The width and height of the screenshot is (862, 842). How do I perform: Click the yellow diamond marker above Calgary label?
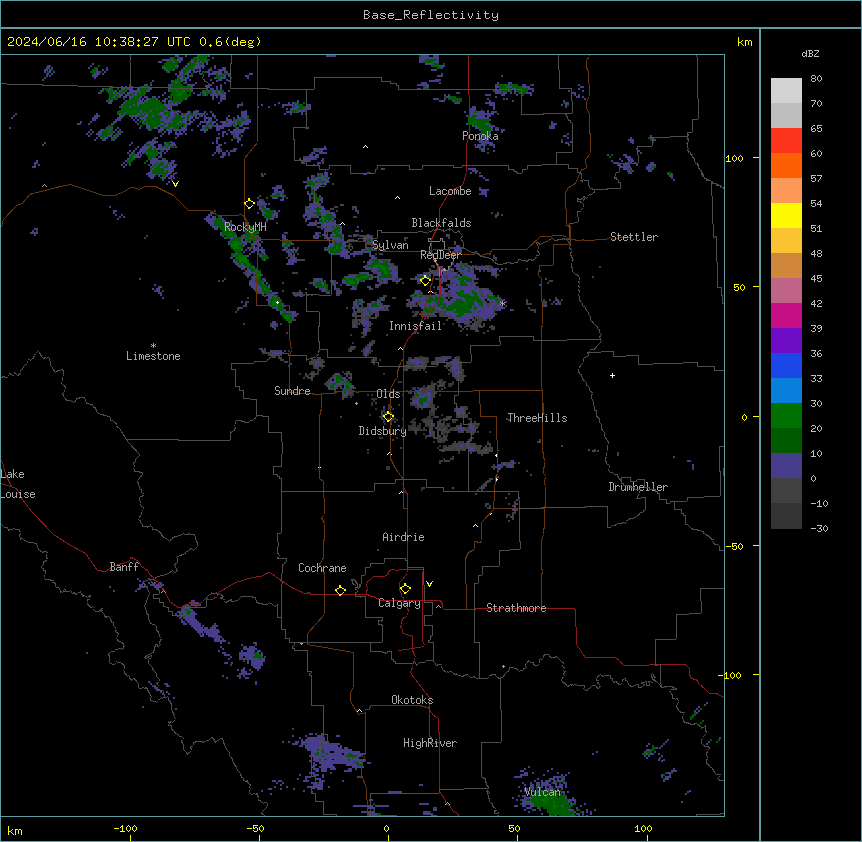pos(405,589)
